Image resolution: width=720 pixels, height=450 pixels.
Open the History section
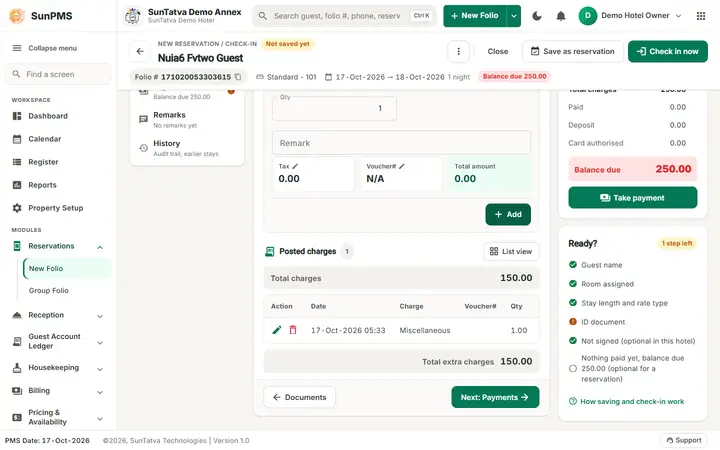[187, 148]
